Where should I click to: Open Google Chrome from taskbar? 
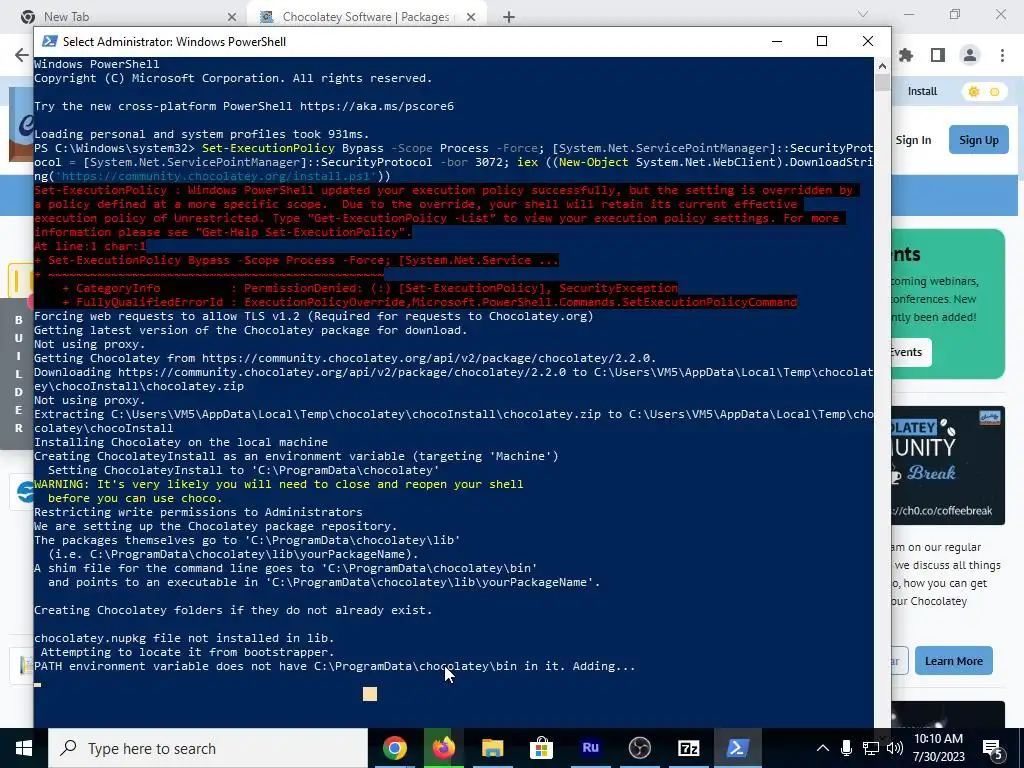click(394, 748)
